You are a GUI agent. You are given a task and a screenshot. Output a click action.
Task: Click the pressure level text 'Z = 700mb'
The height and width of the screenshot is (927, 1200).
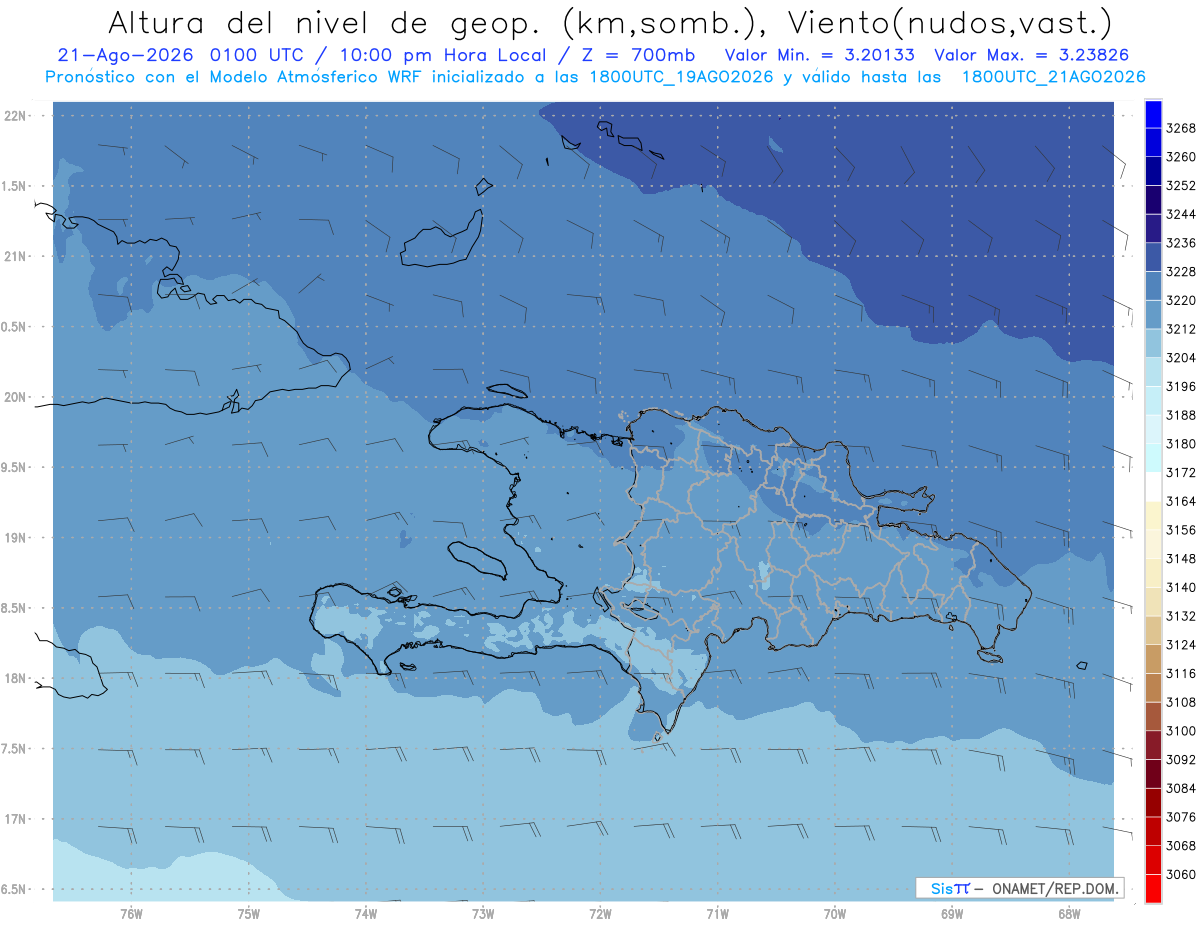tap(640, 55)
